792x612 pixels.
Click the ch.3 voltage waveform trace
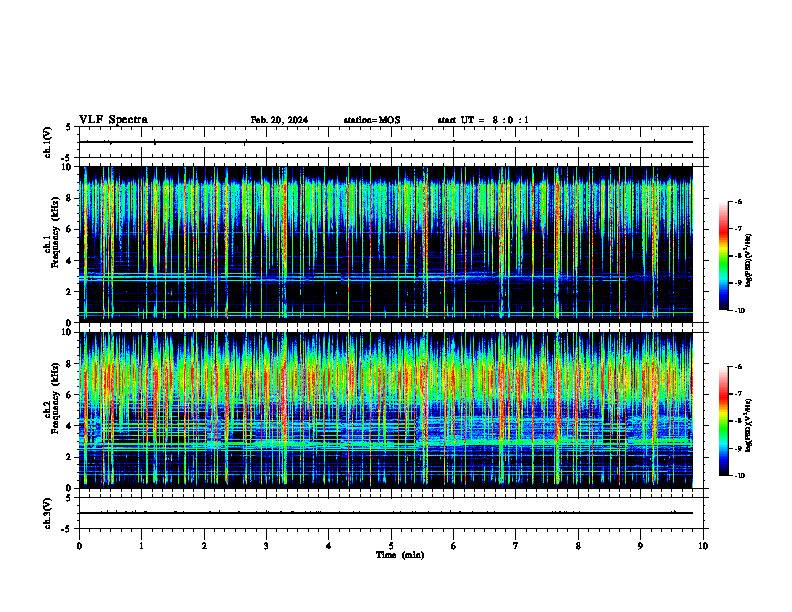(x=386, y=513)
